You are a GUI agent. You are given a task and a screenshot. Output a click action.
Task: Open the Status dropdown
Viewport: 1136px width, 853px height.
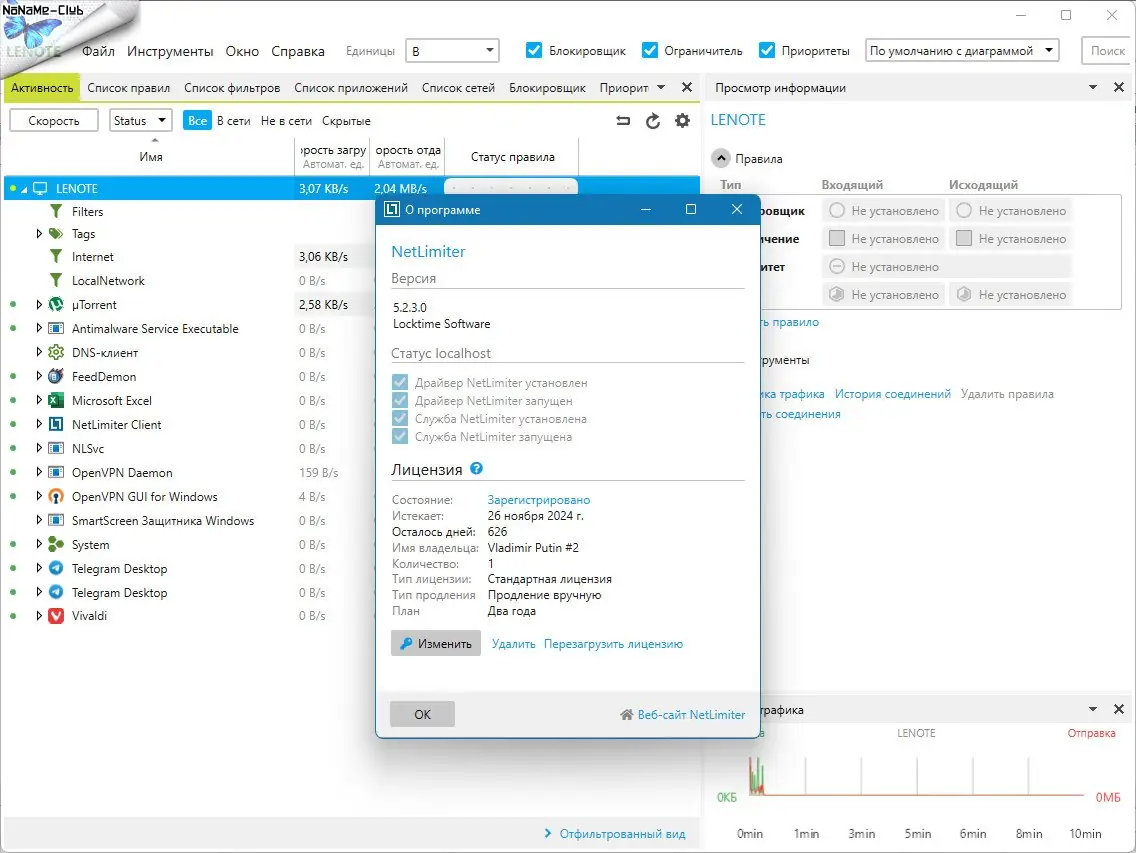point(141,120)
